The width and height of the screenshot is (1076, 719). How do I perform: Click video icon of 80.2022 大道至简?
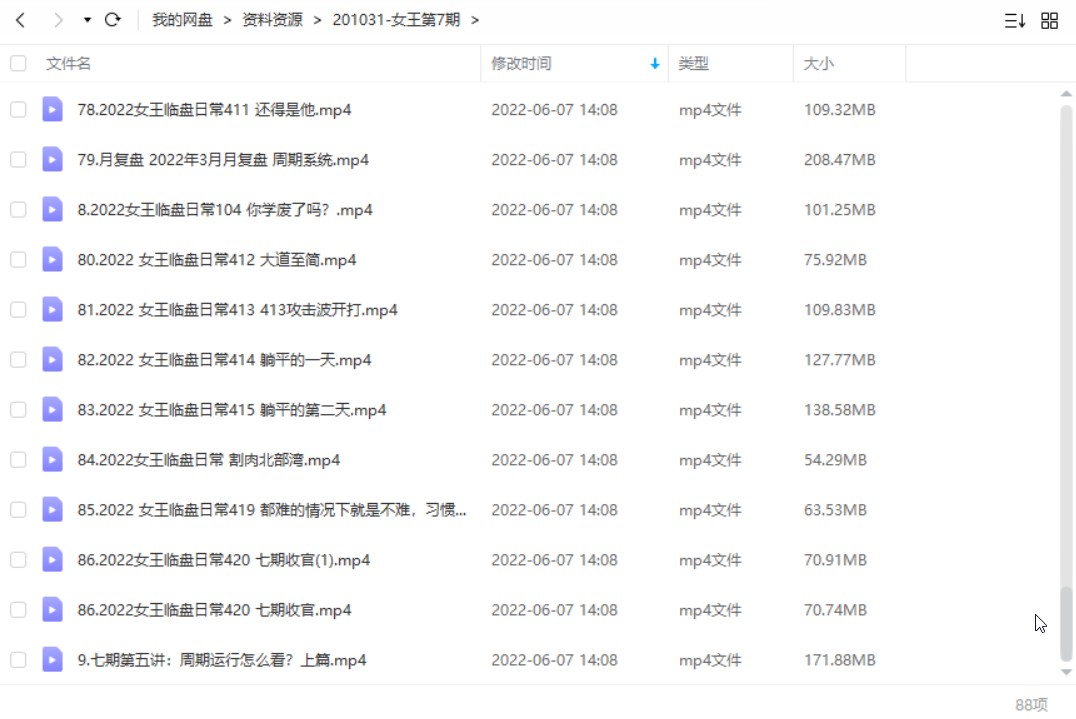pos(52,260)
